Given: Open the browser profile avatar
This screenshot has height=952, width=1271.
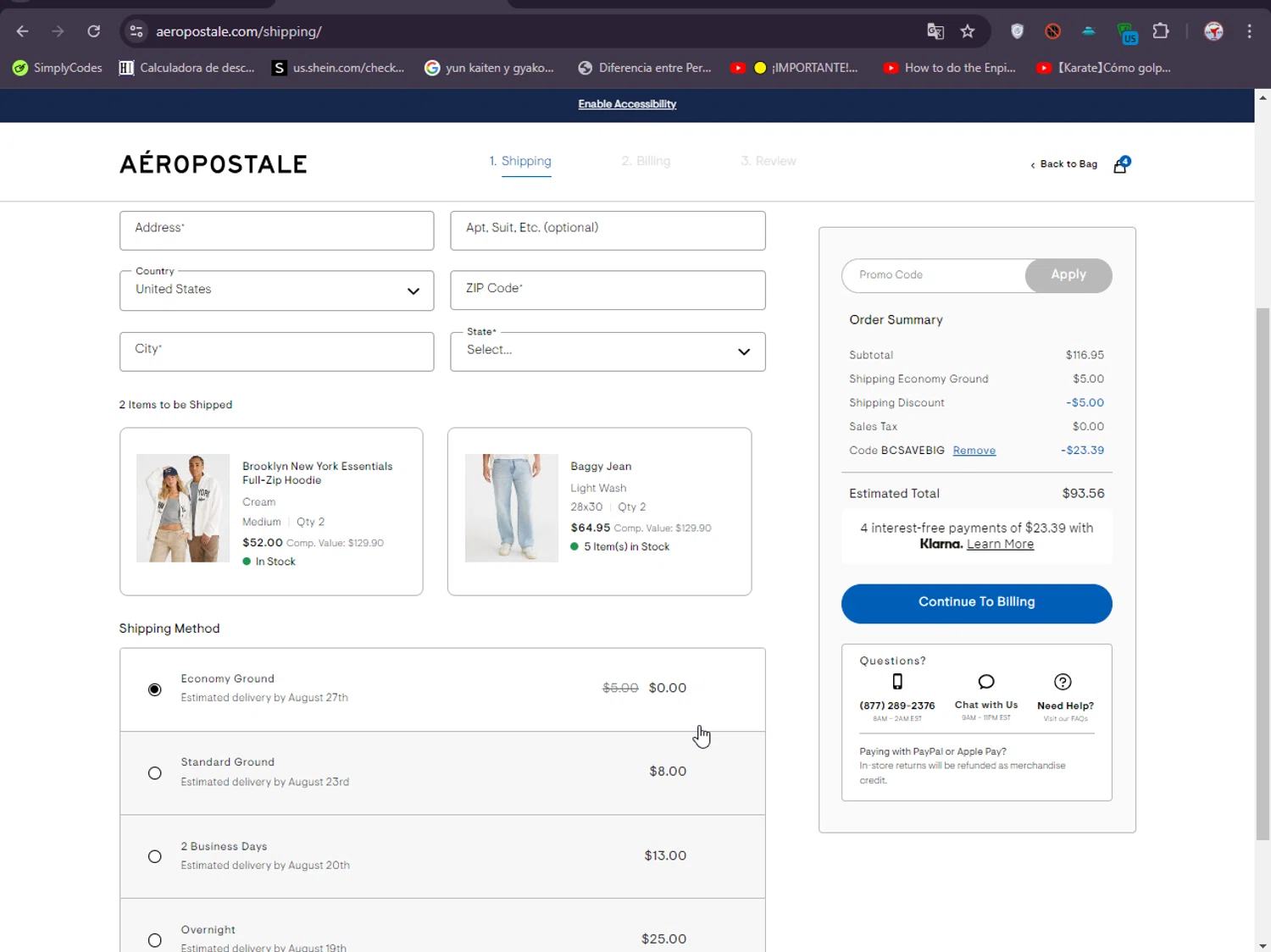Looking at the screenshot, I should pos(1213,31).
